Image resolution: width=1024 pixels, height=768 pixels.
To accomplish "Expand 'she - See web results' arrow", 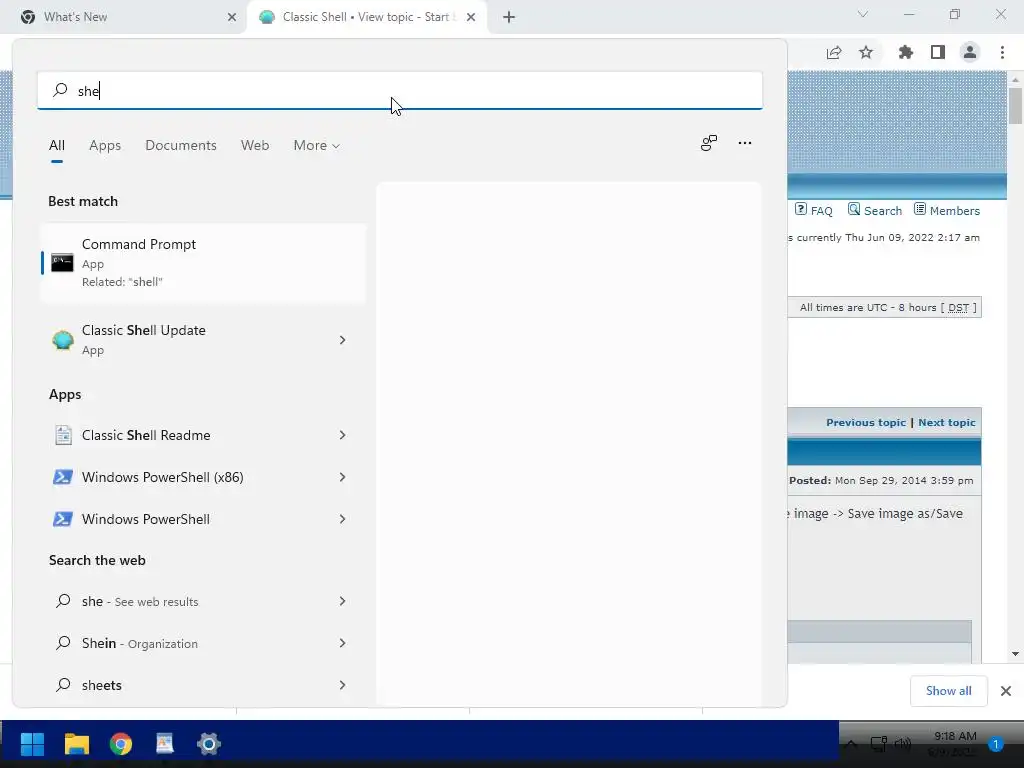I will coord(342,601).
